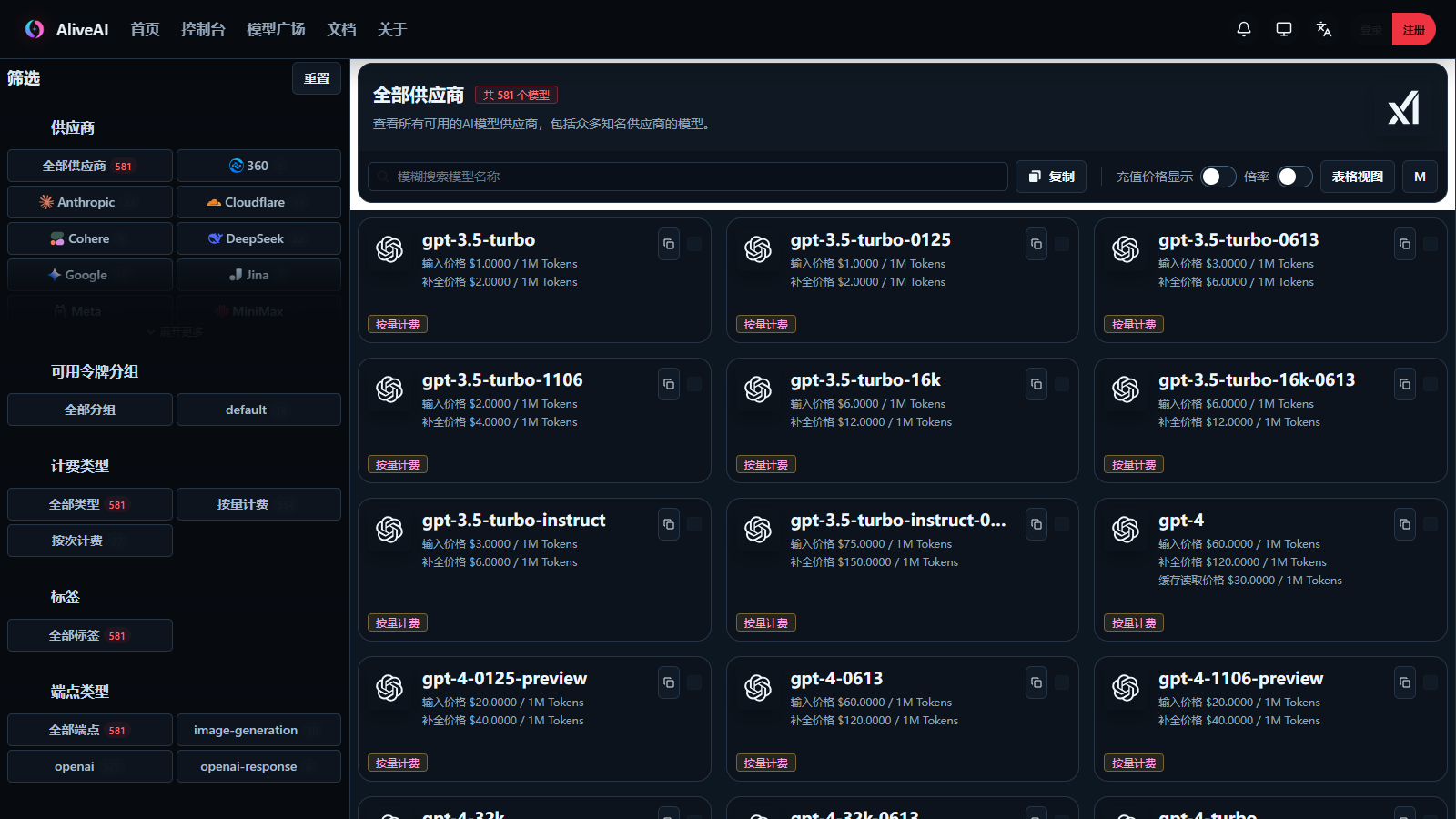Click copy icon on gpt-4-1106-preview card

1405,682
